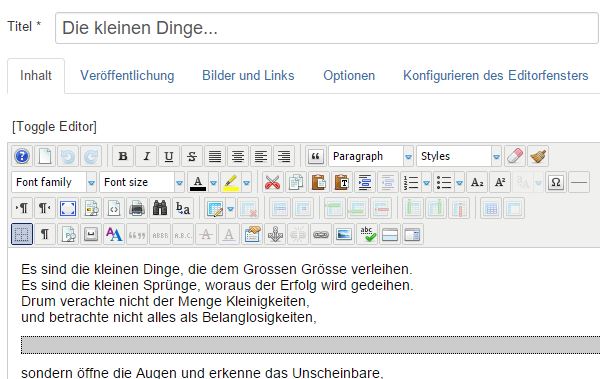This screenshot has height=379, width=600.
Task: Apply the black text color
Action: pos(198,182)
